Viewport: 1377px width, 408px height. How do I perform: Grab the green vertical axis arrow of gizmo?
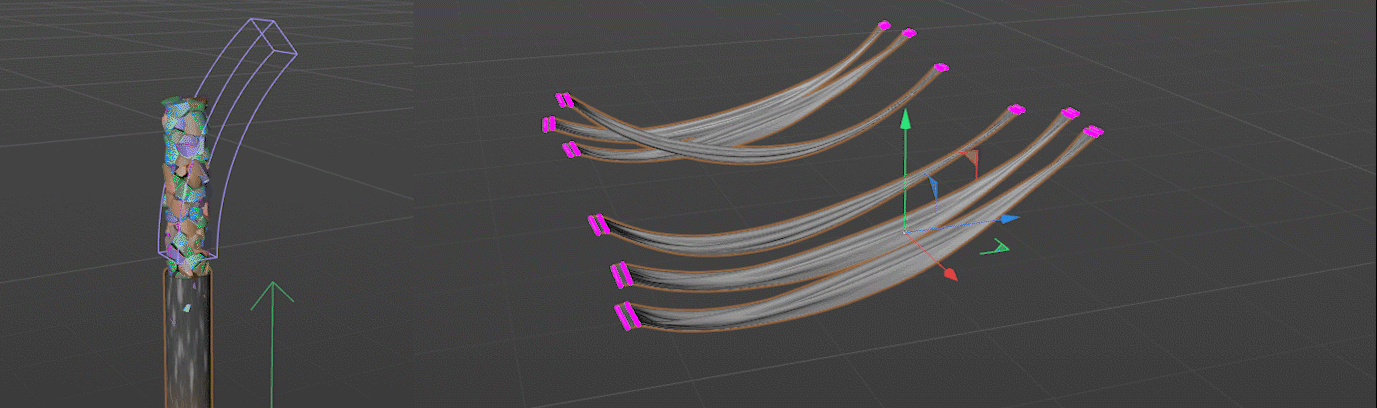(x=906, y=121)
